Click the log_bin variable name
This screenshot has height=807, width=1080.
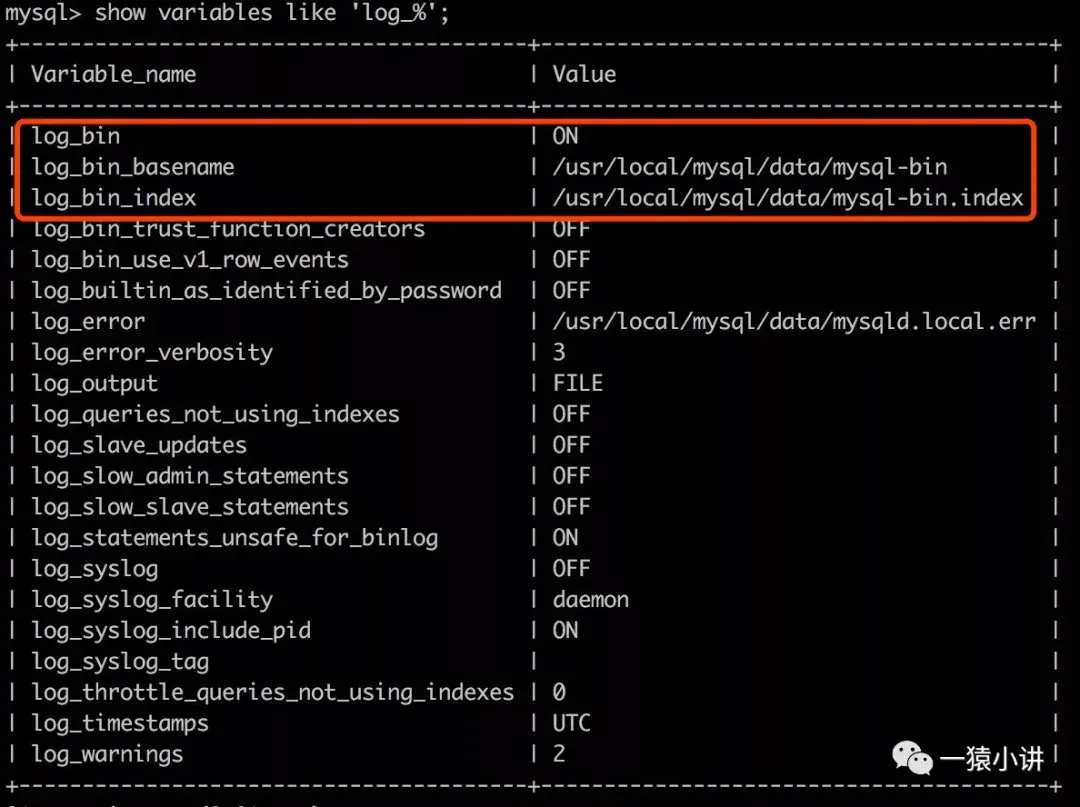click(76, 136)
